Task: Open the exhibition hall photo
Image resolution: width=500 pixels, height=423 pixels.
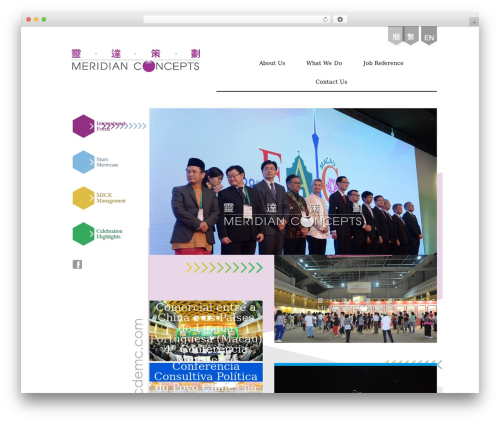Action: click(355, 299)
